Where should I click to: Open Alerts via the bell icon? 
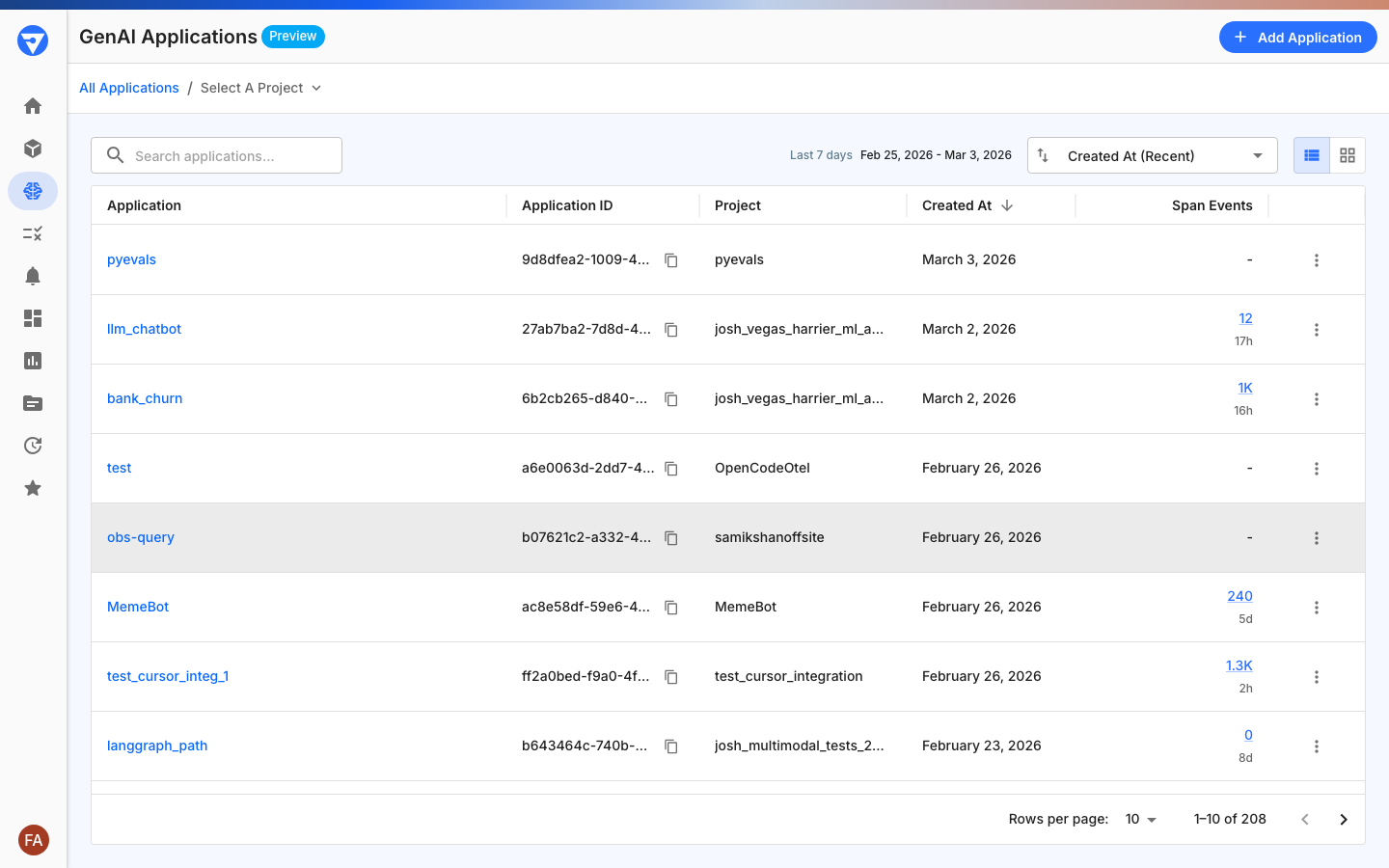[32, 276]
